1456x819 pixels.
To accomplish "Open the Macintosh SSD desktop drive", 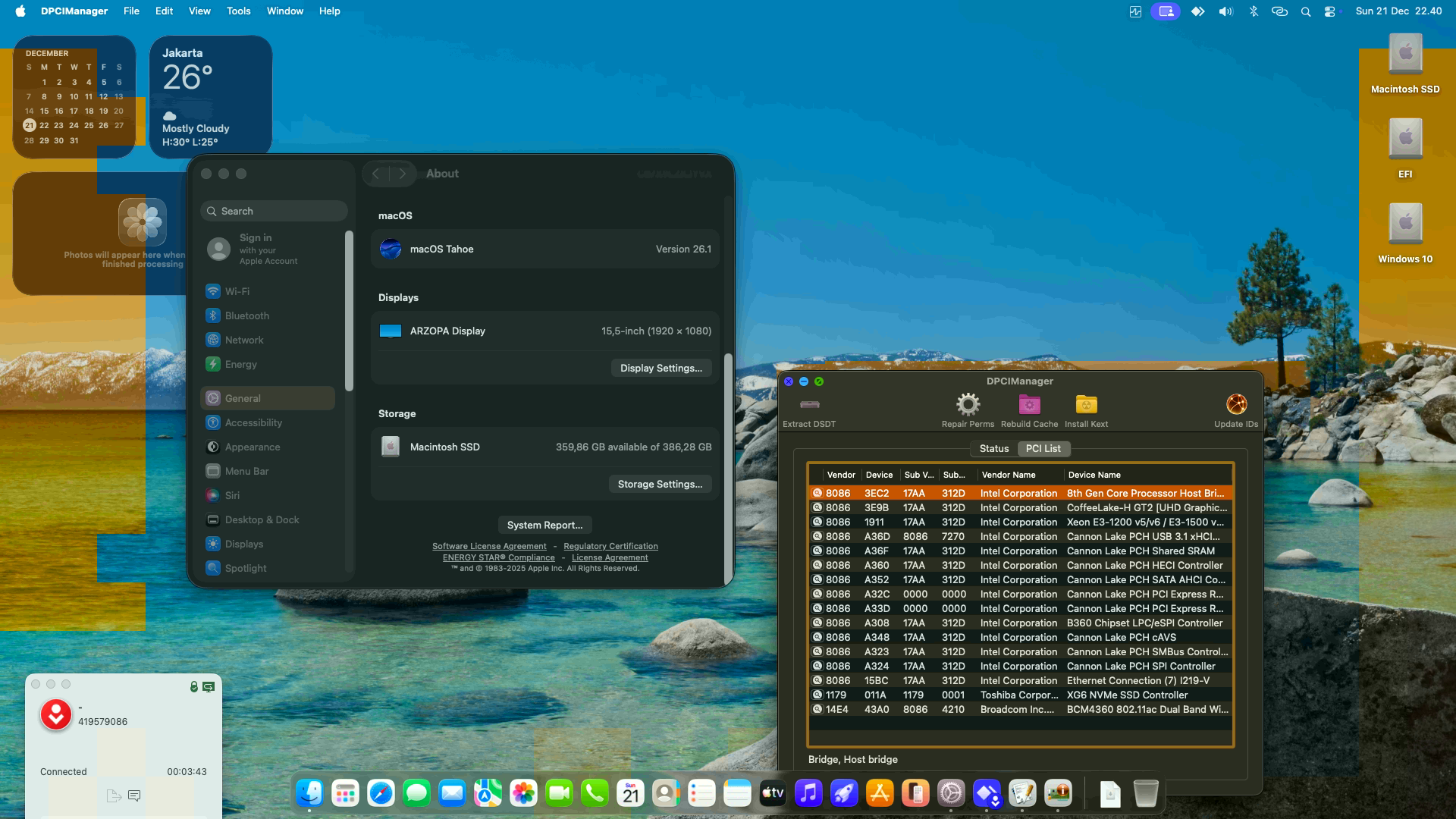I will (1405, 64).
